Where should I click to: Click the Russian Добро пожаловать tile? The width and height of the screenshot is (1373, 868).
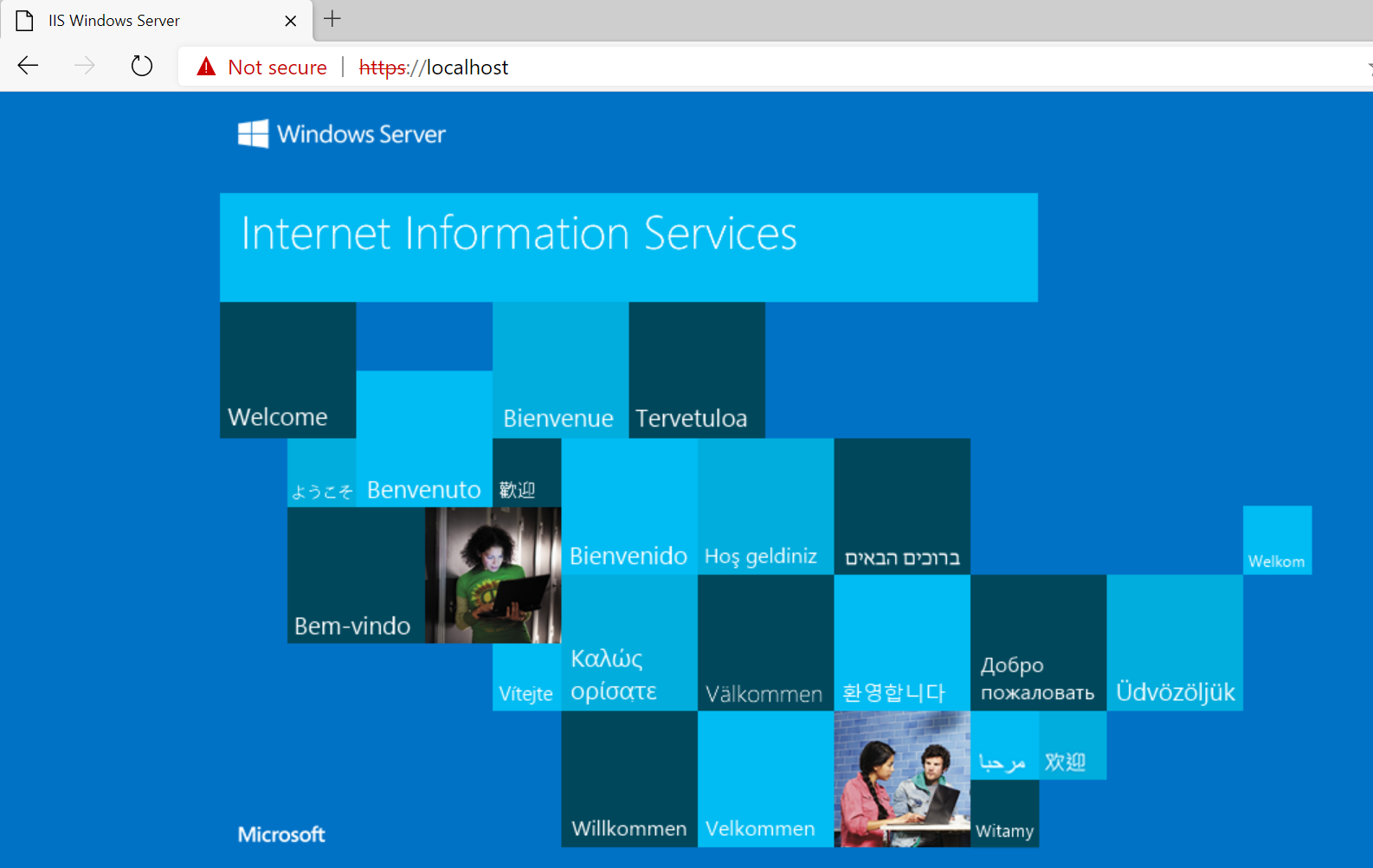click(1038, 643)
